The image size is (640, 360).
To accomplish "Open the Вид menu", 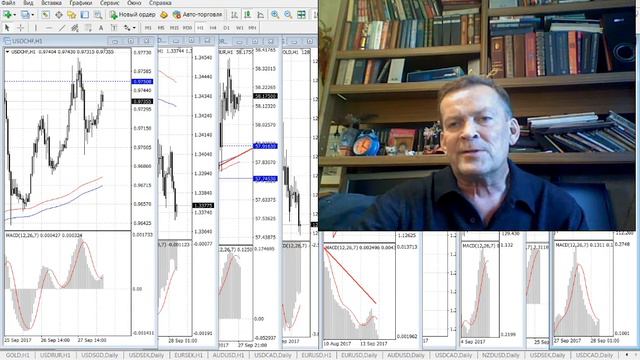I will 28,3.
